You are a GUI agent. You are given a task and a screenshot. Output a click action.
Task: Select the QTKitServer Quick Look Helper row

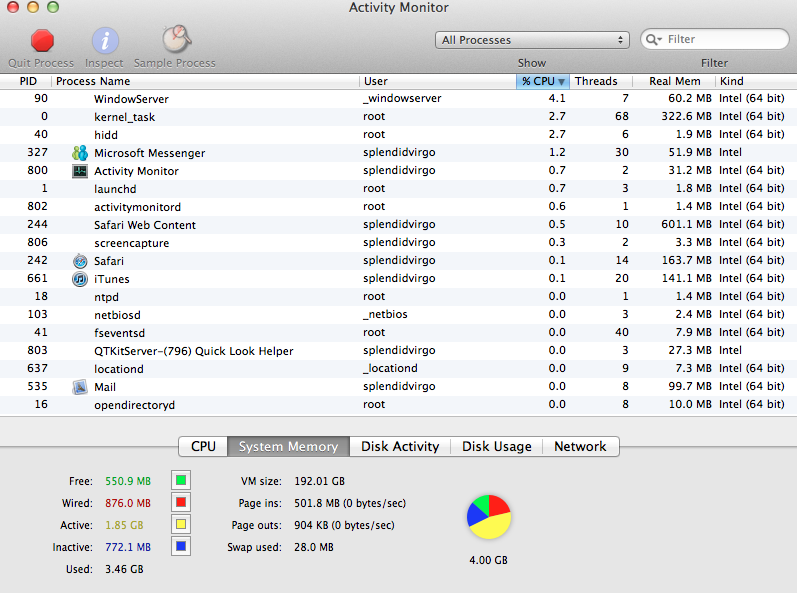pos(398,351)
